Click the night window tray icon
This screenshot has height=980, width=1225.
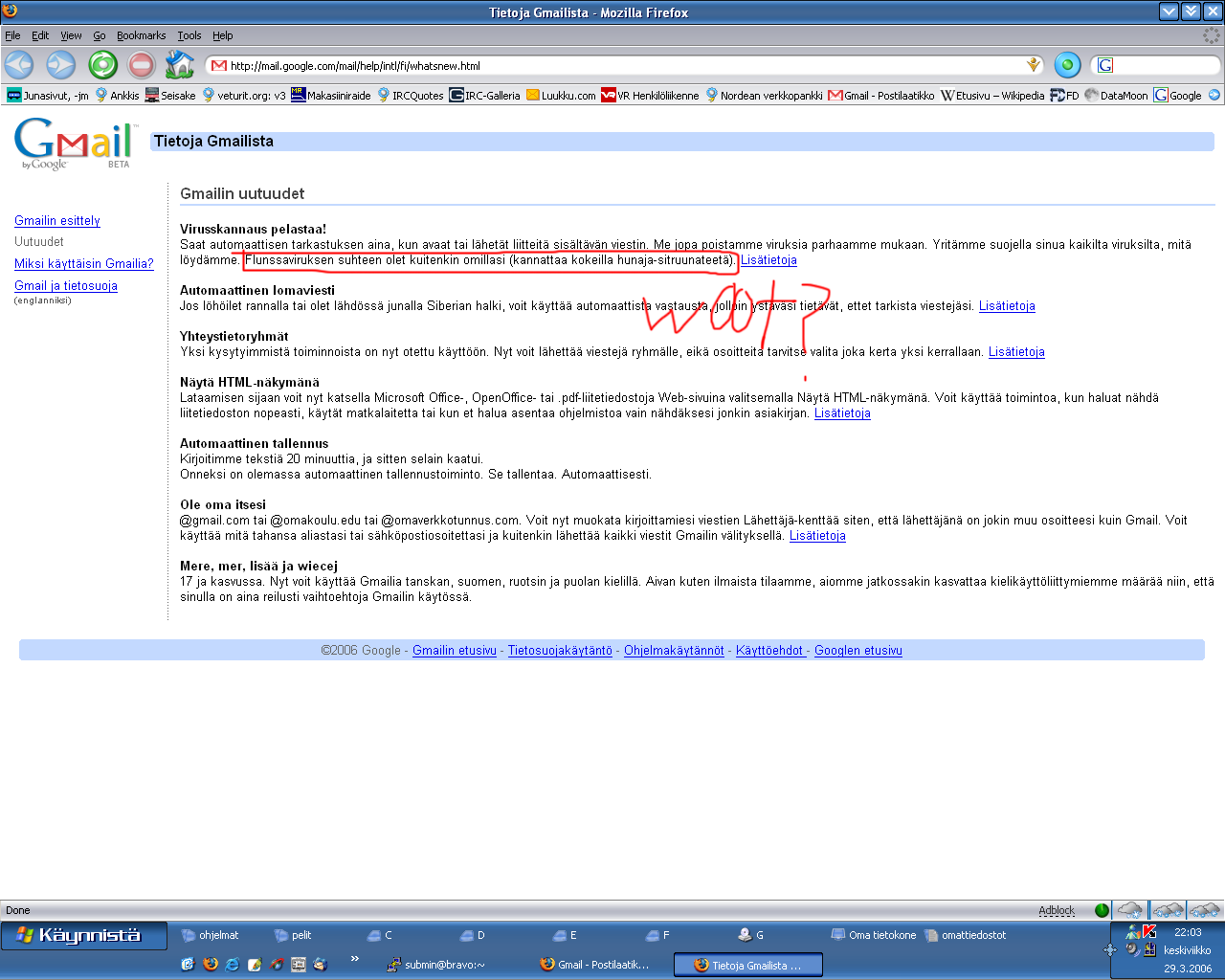(x=1149, y=949)
